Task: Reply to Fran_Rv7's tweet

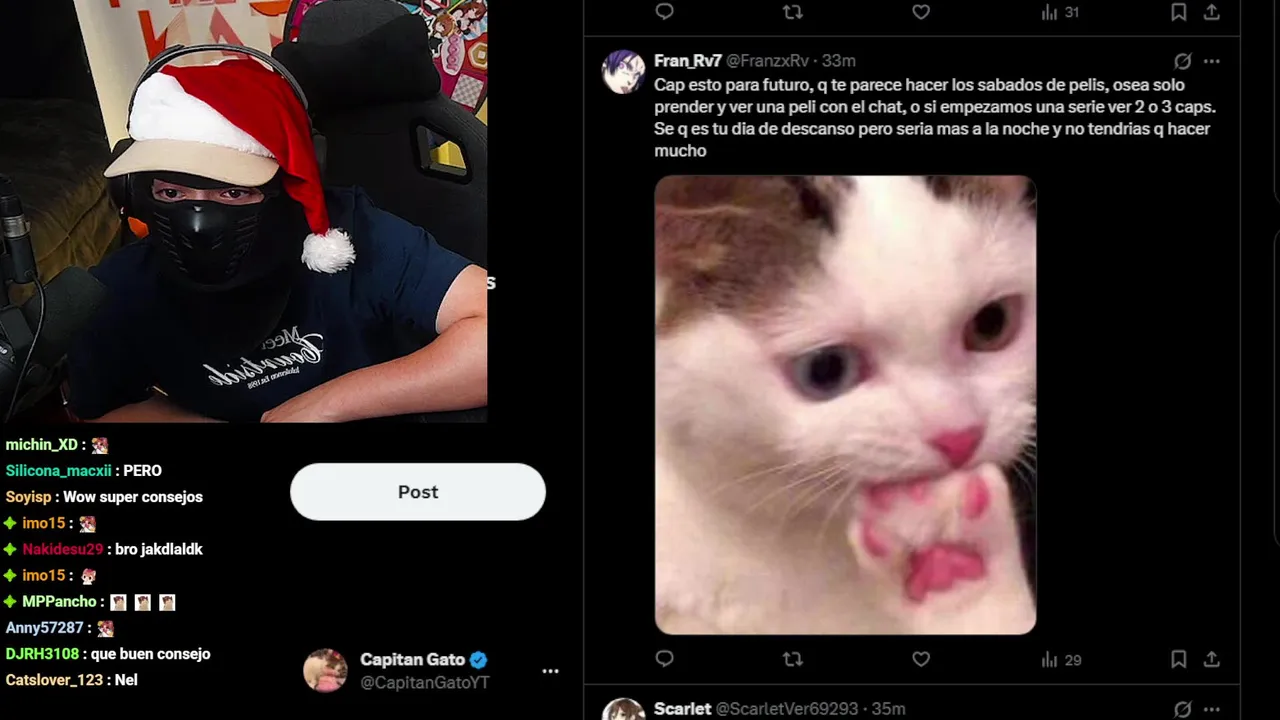Action: tap(665, 659)
